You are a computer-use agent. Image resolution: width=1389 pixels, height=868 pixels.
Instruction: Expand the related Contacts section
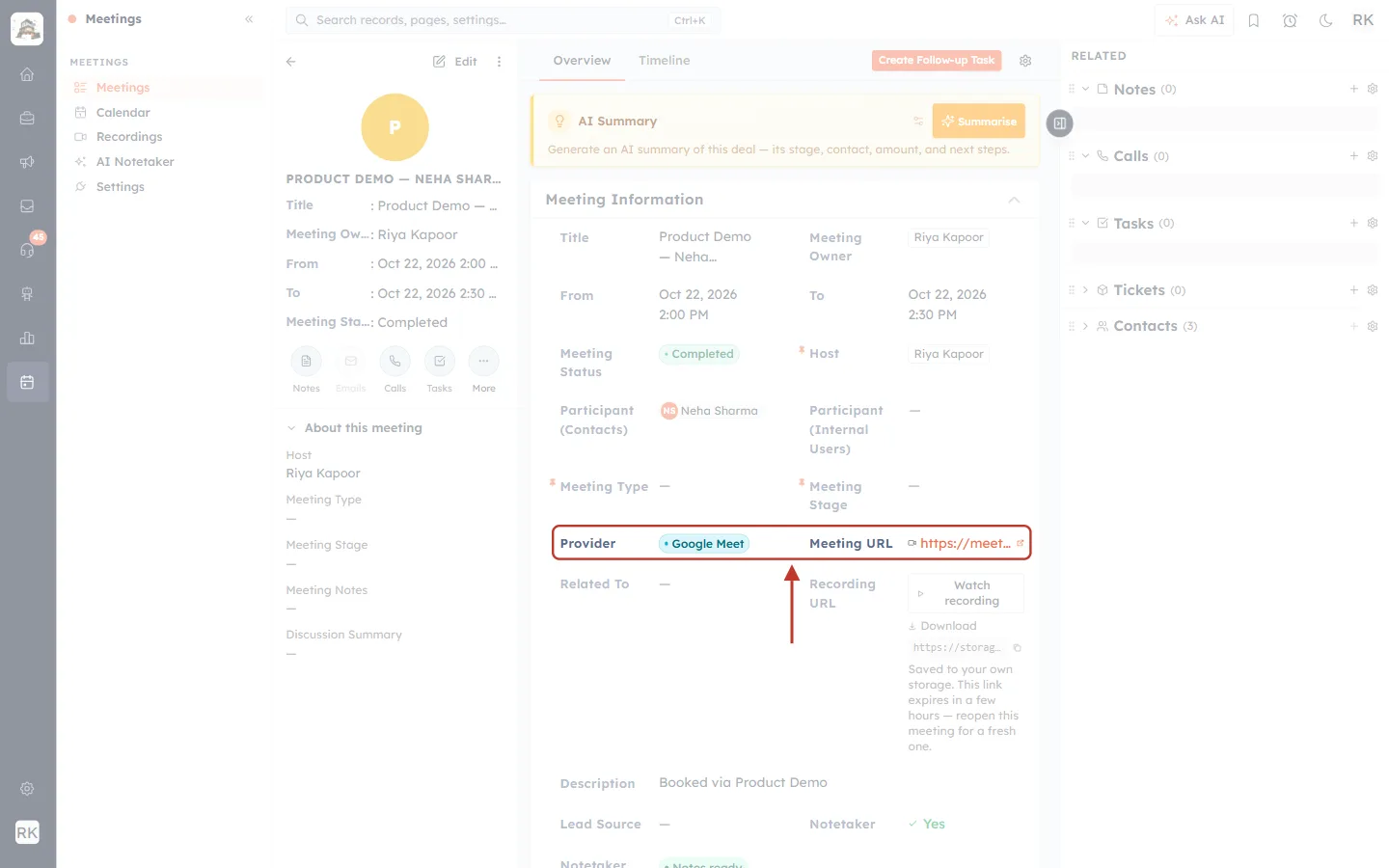tap(1085, 327)
